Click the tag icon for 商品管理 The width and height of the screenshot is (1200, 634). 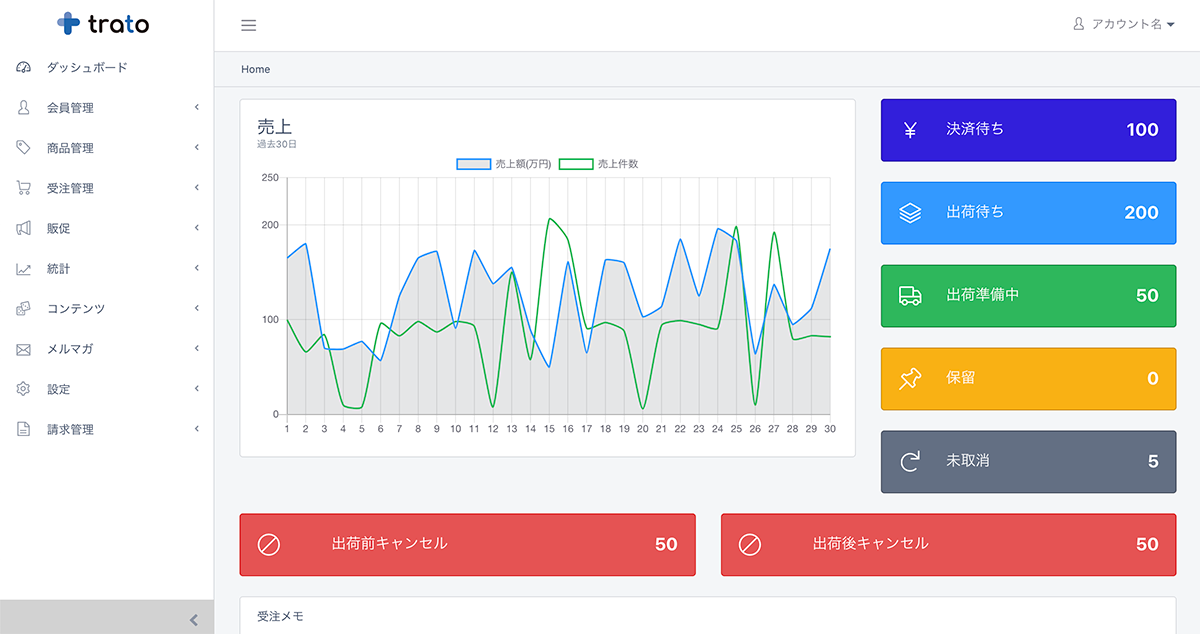click(24, 148)
